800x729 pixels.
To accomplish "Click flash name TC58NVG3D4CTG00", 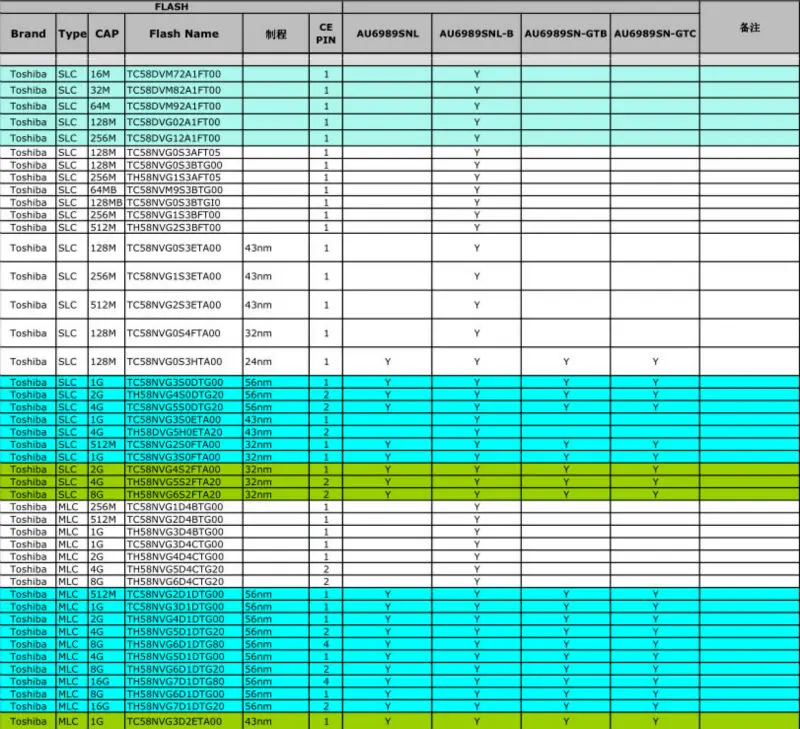I will (x=175, y=544).
